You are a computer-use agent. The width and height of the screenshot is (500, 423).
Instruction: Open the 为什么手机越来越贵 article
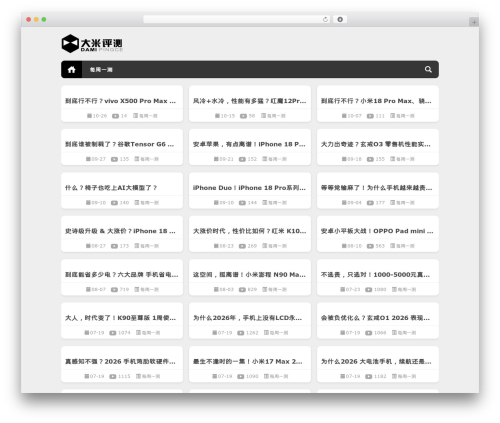pyautogui.click(x=376, y=188)
